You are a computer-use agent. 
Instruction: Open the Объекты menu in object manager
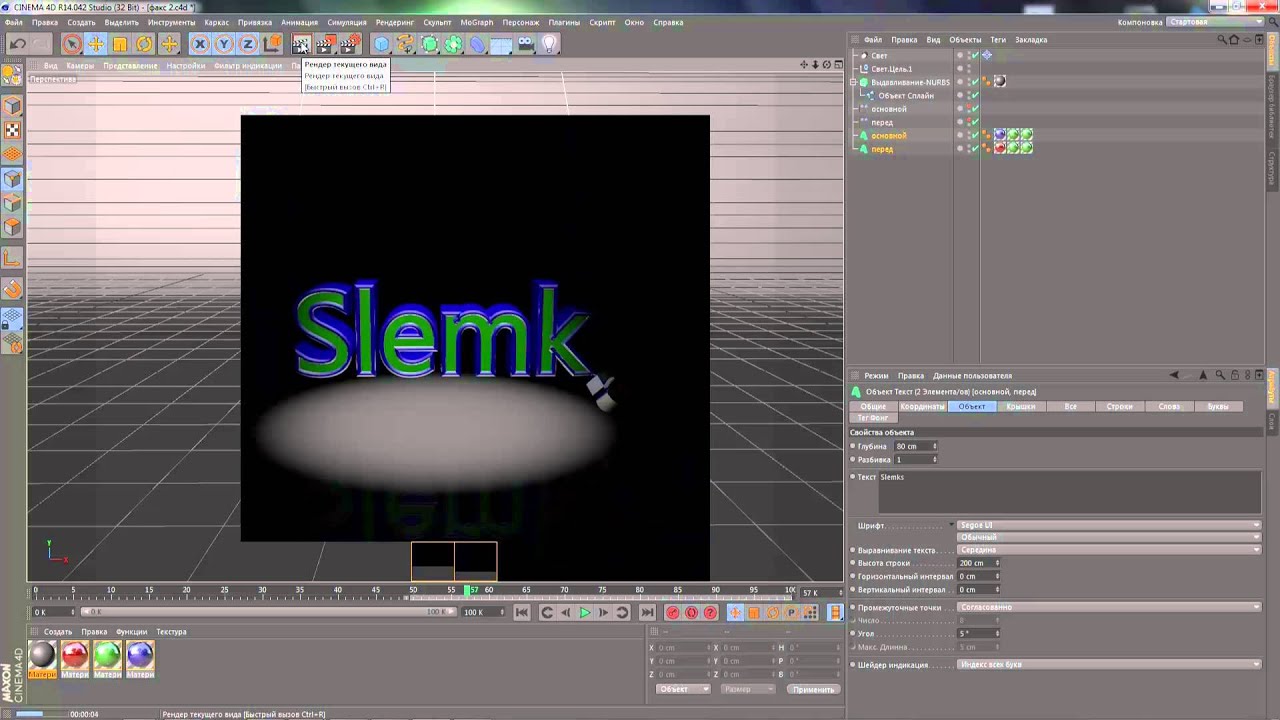[965, 40]
